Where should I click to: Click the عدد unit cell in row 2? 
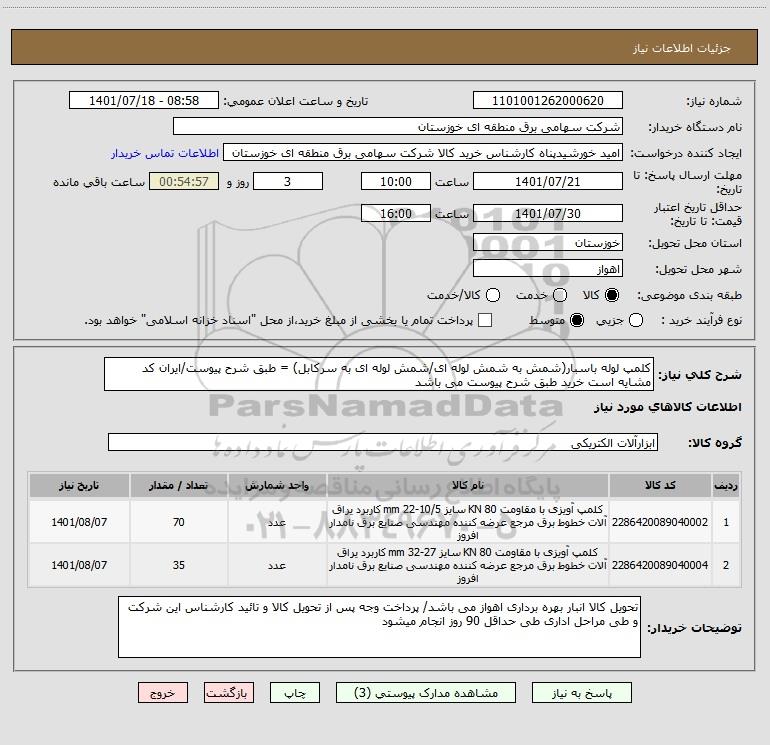click(x=277, y=565)
